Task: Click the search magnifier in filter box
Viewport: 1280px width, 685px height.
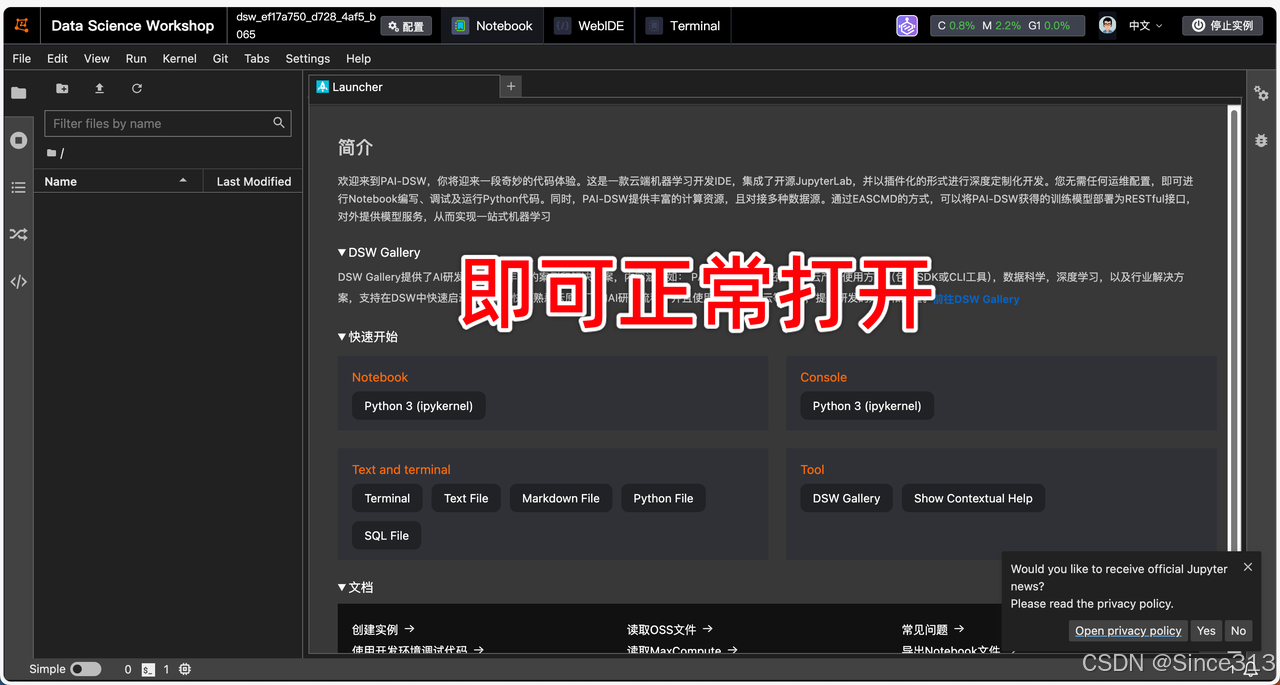Action: click(279, 123)
